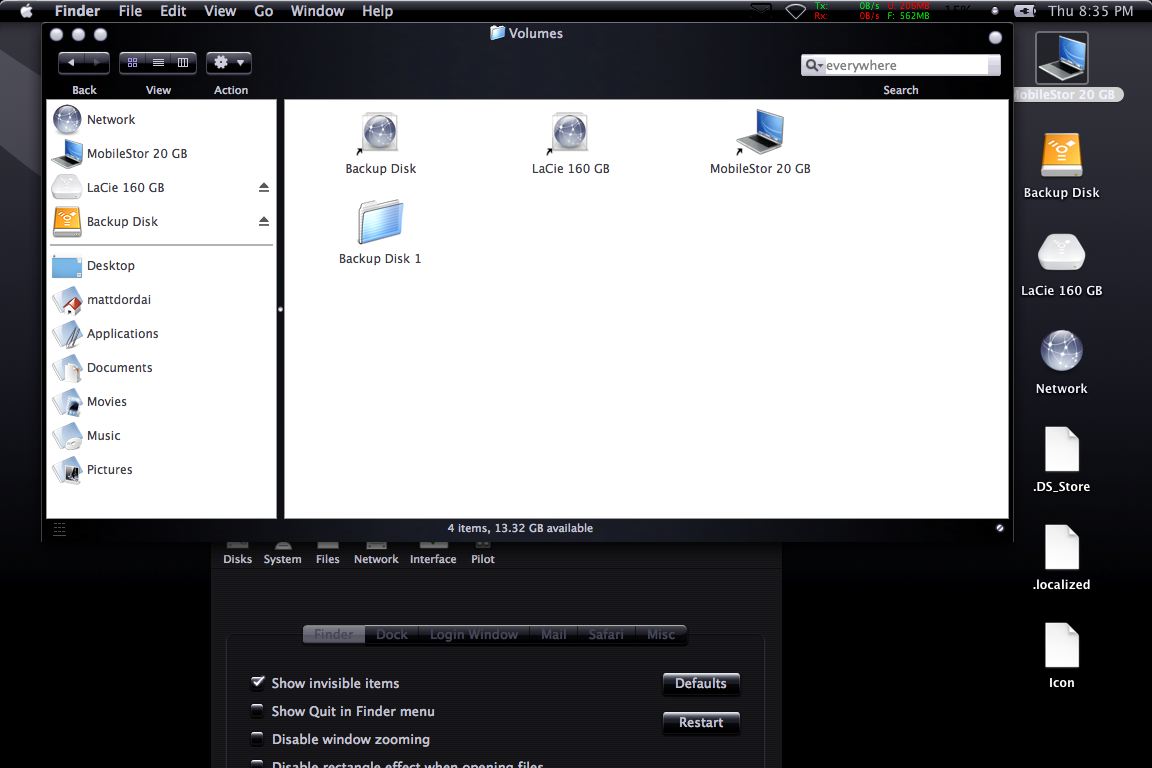Select Backup Disk in sidebar

pos(122,221)
